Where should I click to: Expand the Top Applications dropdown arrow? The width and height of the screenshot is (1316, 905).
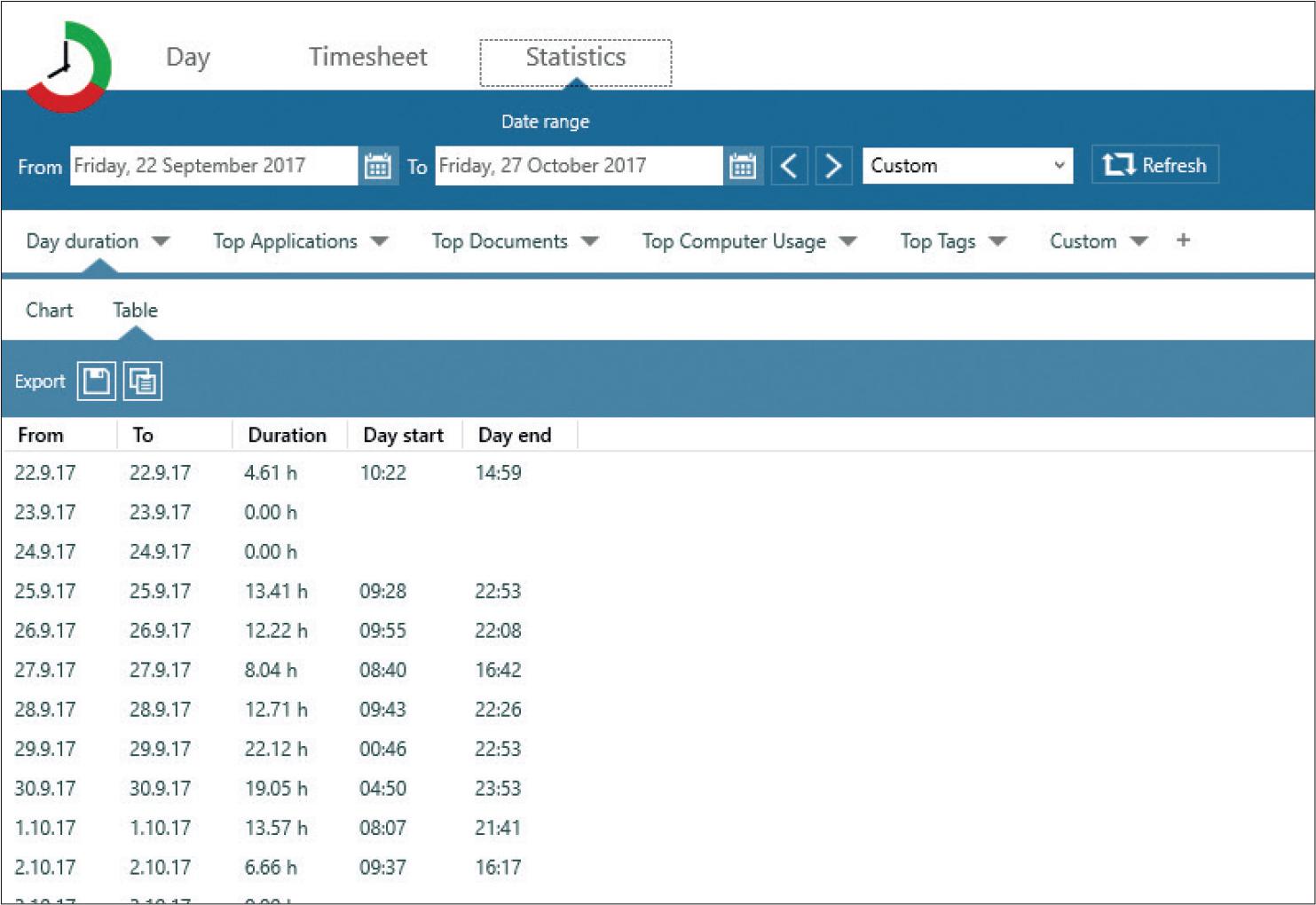[380, 241]
